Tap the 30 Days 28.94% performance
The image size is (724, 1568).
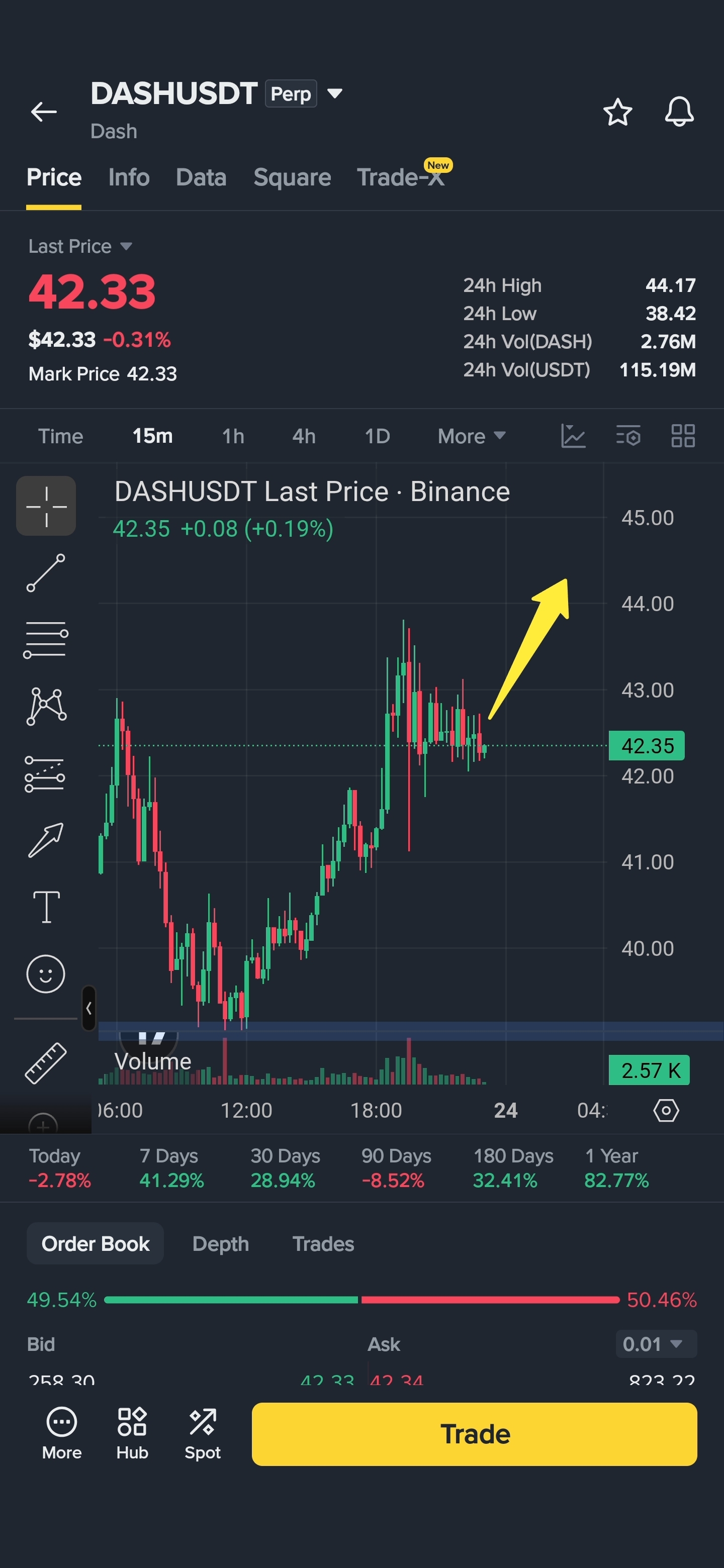pyautogui.click(x=285, y=1168)
